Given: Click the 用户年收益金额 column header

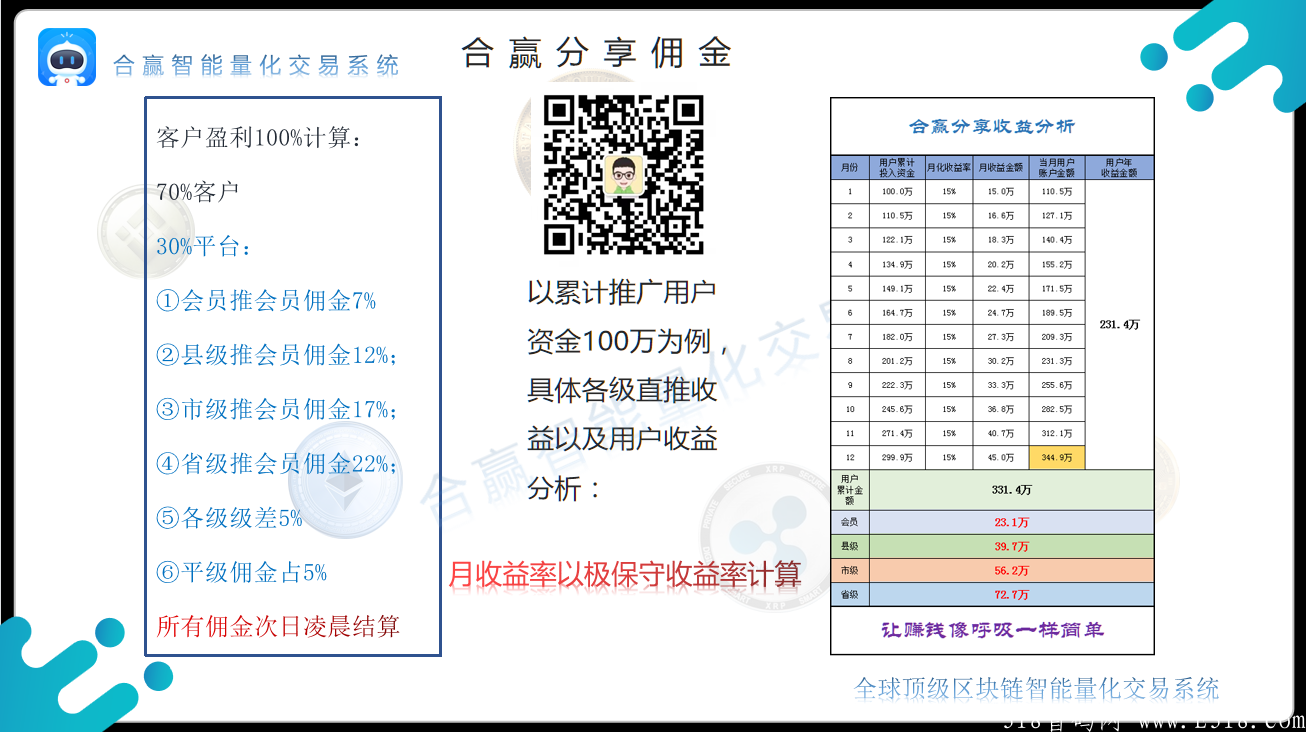Looking at the screenshot, I should coord(1120,167).
